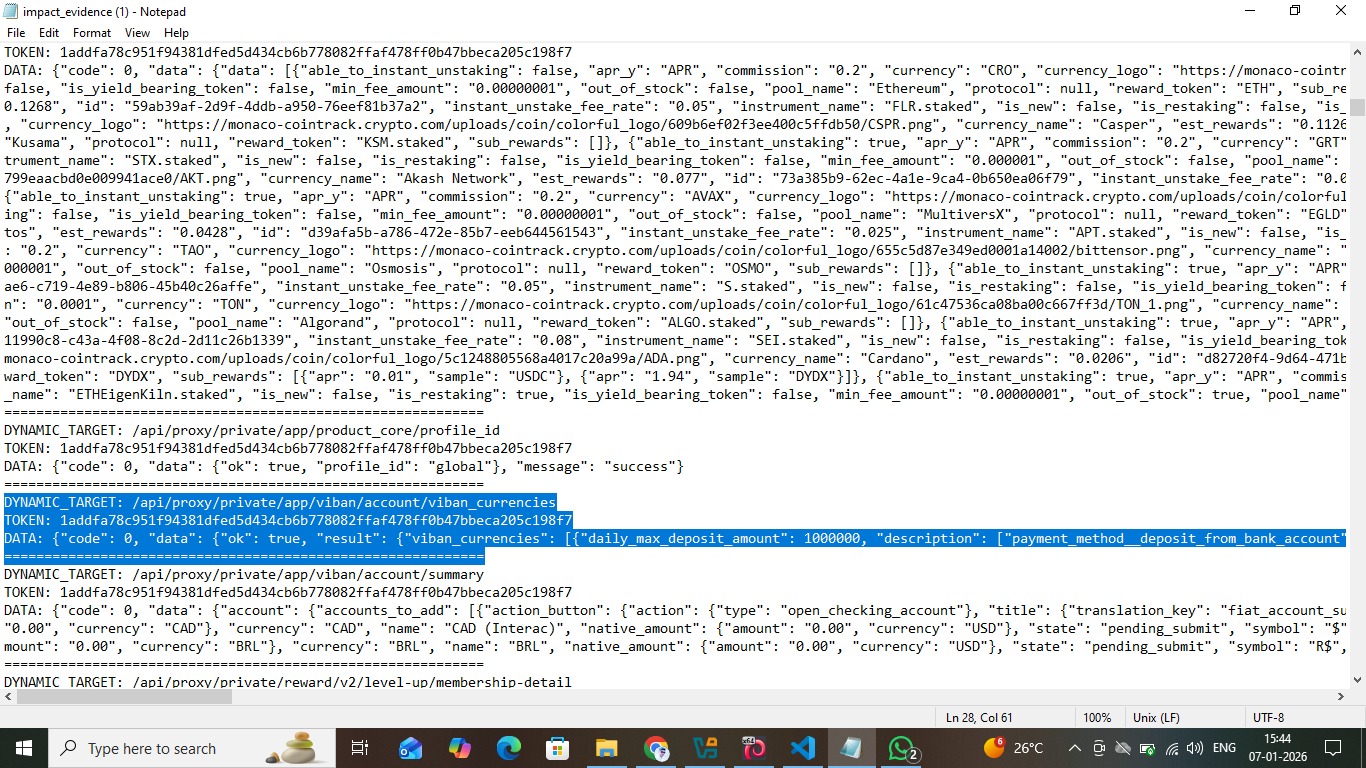
Task: Show hidden system tray icons
Action: pos(1074,748)
